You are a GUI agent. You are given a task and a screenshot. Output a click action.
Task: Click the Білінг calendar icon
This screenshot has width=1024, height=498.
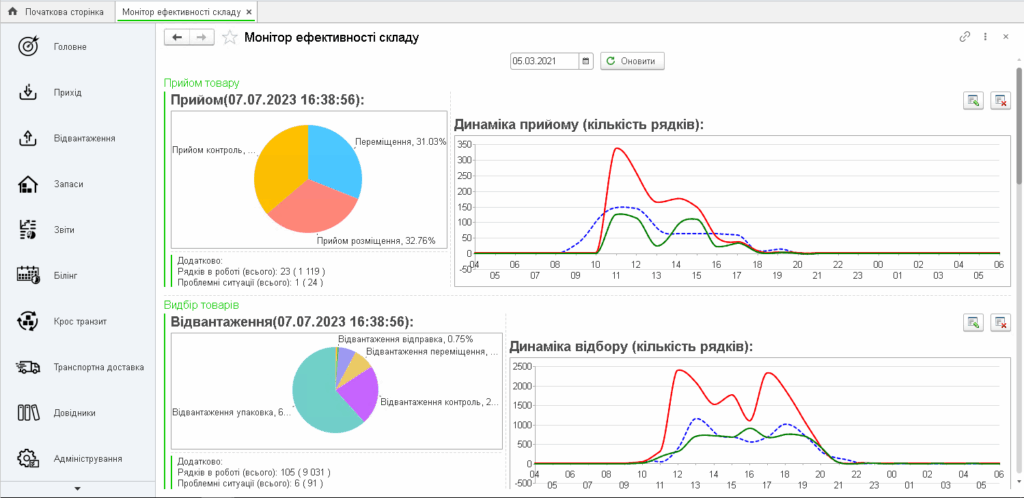point(28,275)
